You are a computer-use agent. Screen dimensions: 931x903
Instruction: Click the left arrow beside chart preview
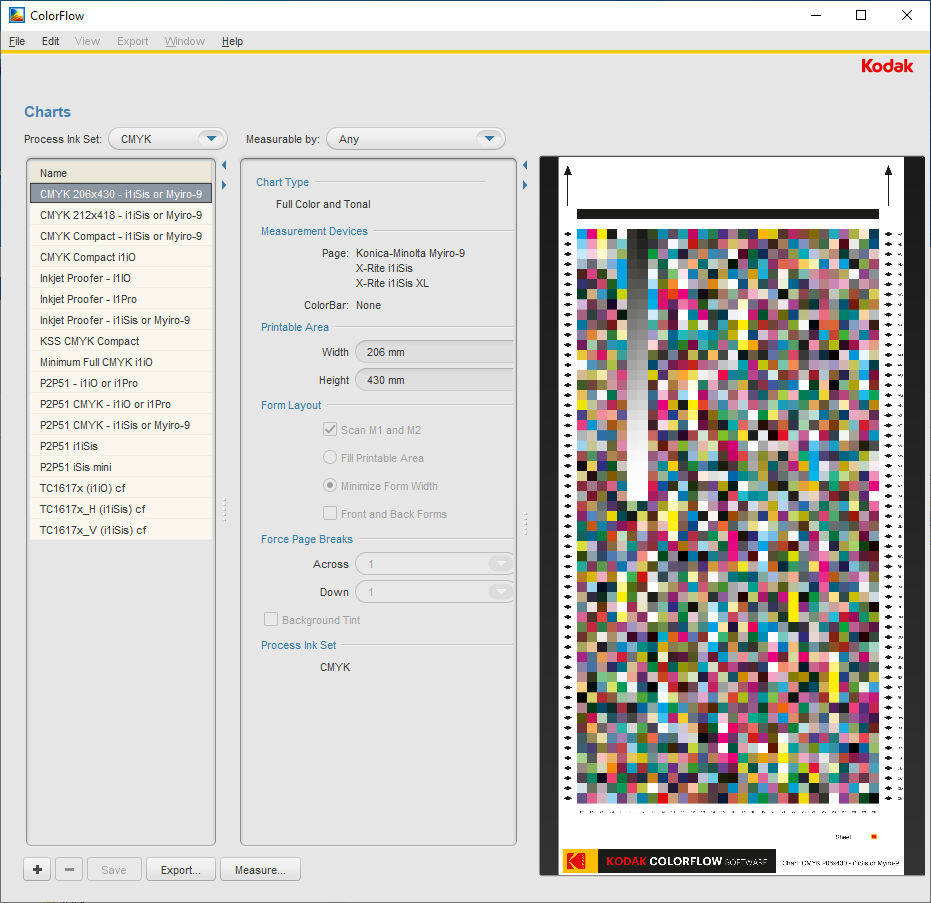[x=525, y=165]
